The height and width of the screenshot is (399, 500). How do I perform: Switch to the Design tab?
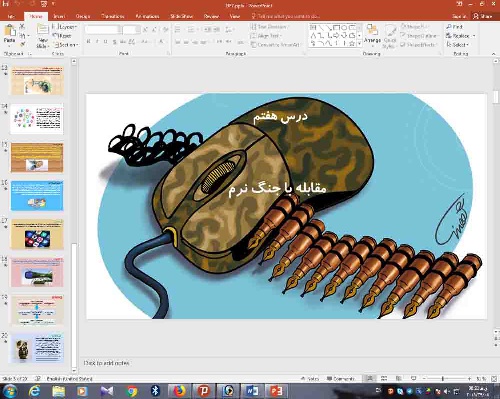(x=83, y=16)
